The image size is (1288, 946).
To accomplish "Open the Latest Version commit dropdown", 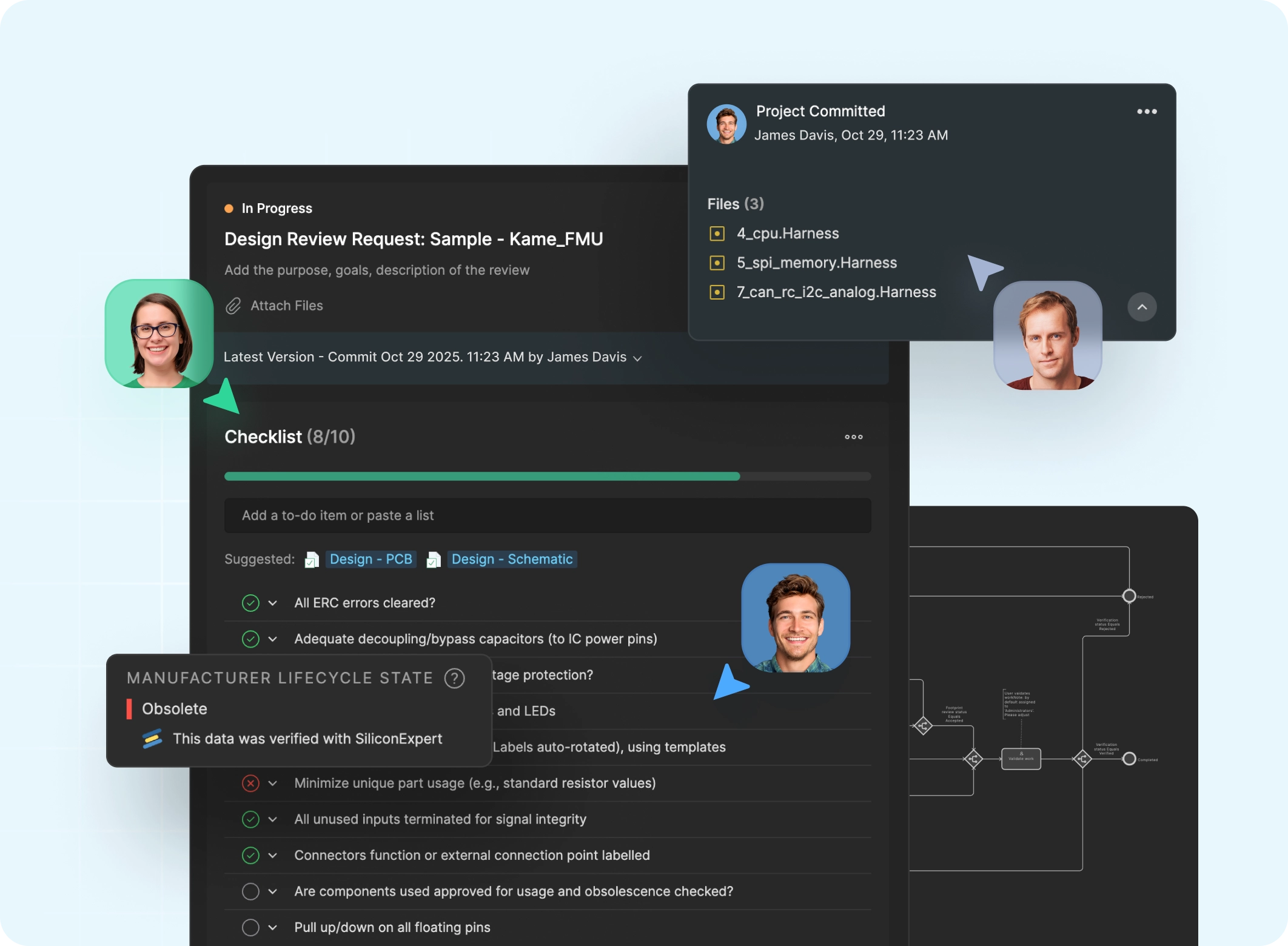I will click(637, 358).
